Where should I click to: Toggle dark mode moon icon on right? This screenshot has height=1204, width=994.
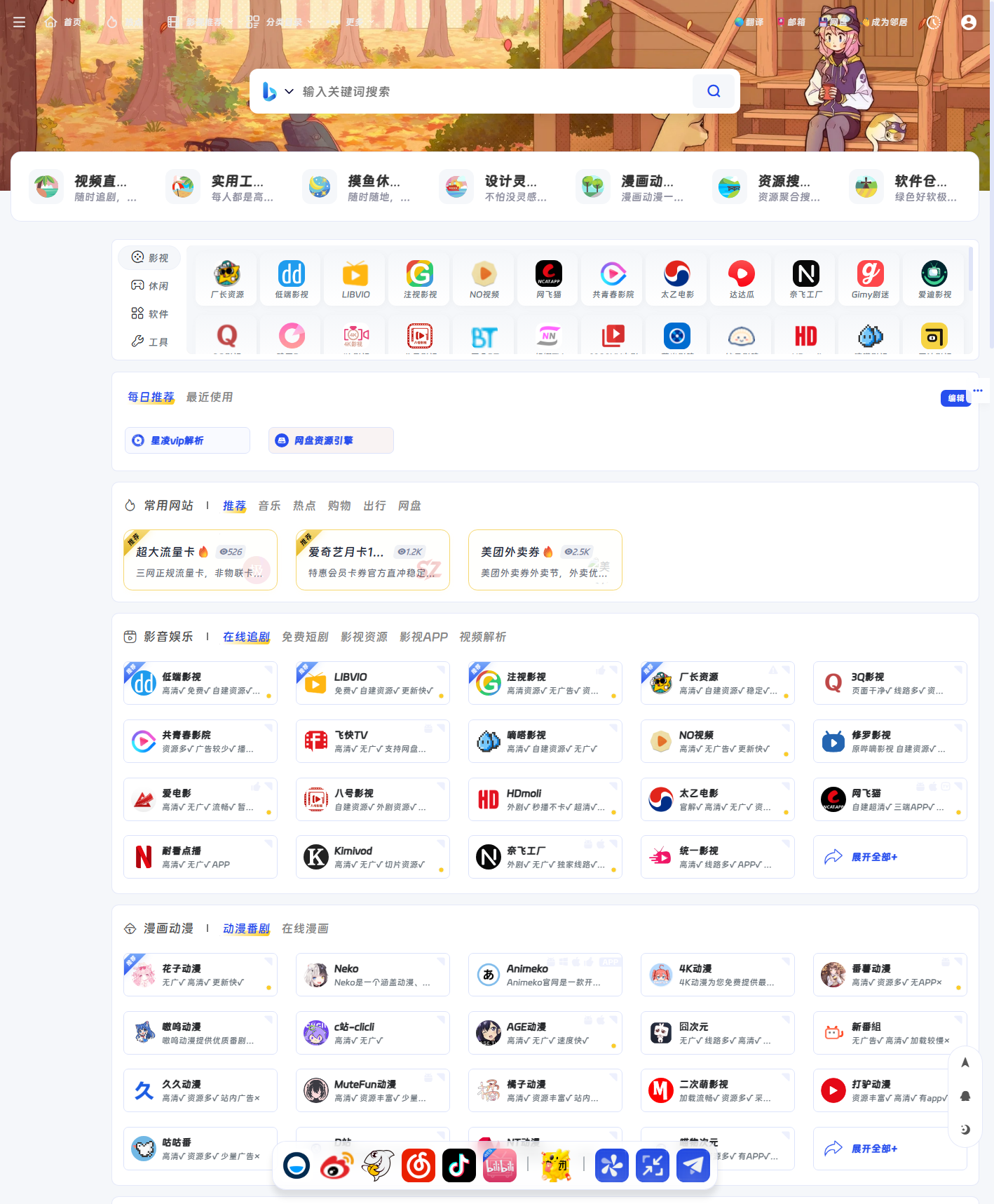click(965, 1130)
